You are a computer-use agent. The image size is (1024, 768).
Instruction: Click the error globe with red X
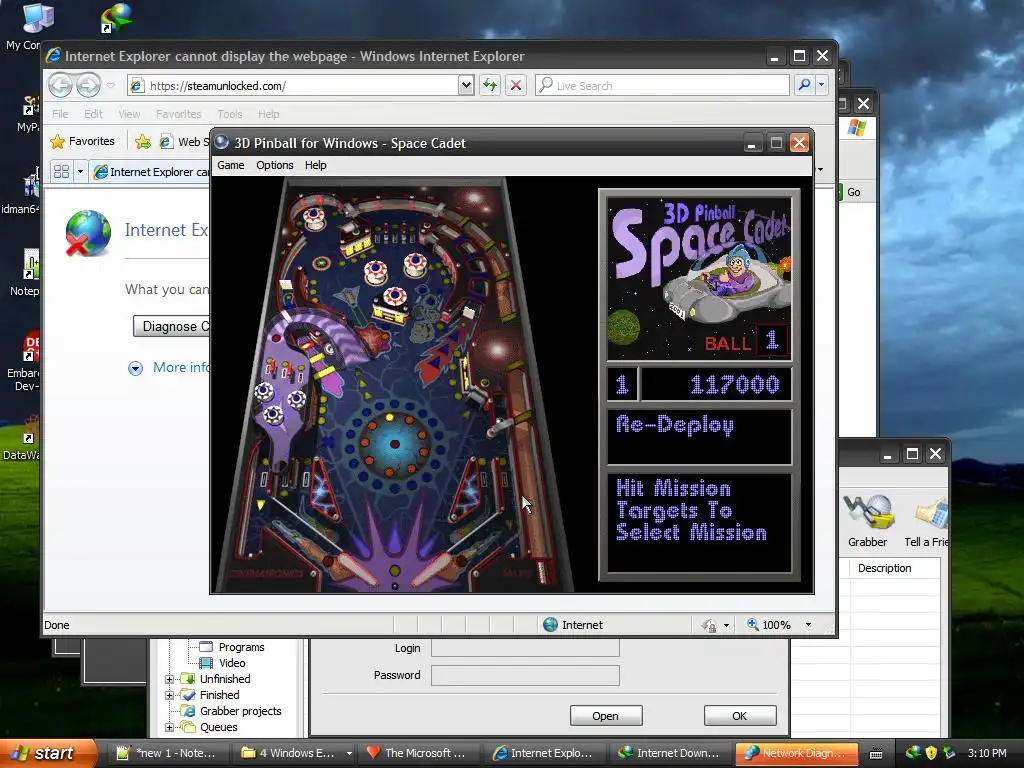(88, 232)
